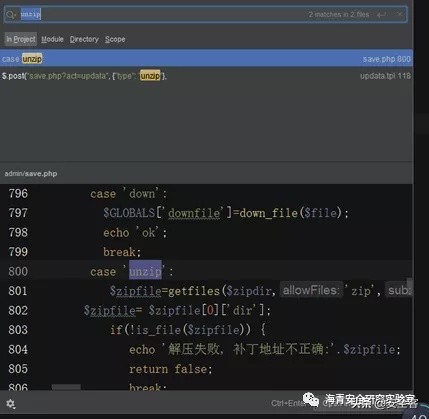The height and width of the screenshot is (419, 429).
Task: Click line number 796 in preview gutter
Action: (18, 193)
